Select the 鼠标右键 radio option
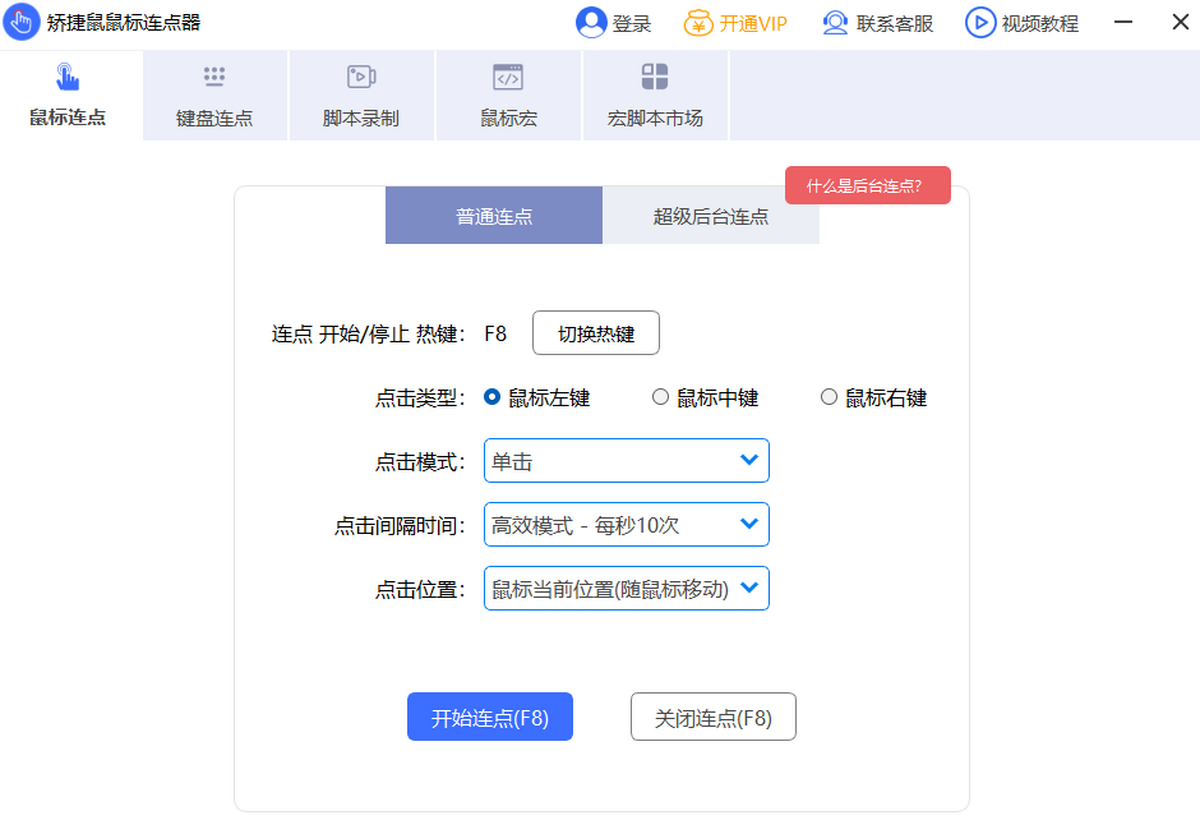The height and width of the screenshot is (820, 1200). pyautogui.click(x=874, y=398)
